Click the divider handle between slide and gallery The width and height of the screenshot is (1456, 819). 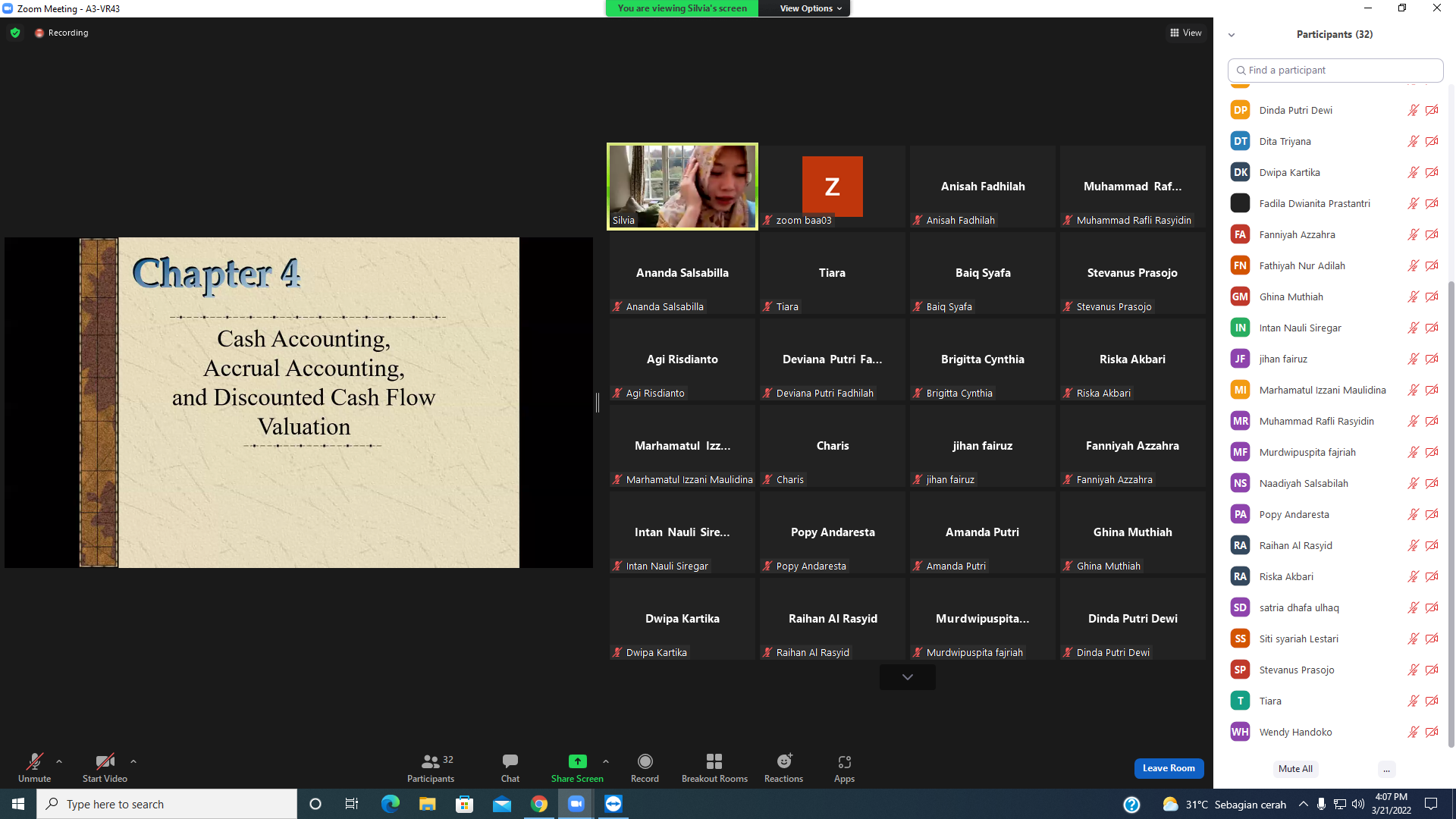pos(598,403)
